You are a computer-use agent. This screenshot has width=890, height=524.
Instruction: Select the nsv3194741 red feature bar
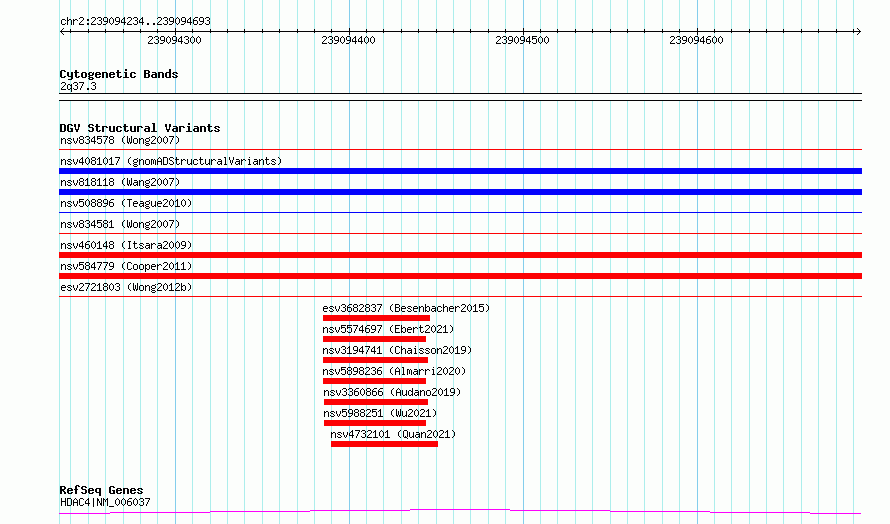(375, 360)
